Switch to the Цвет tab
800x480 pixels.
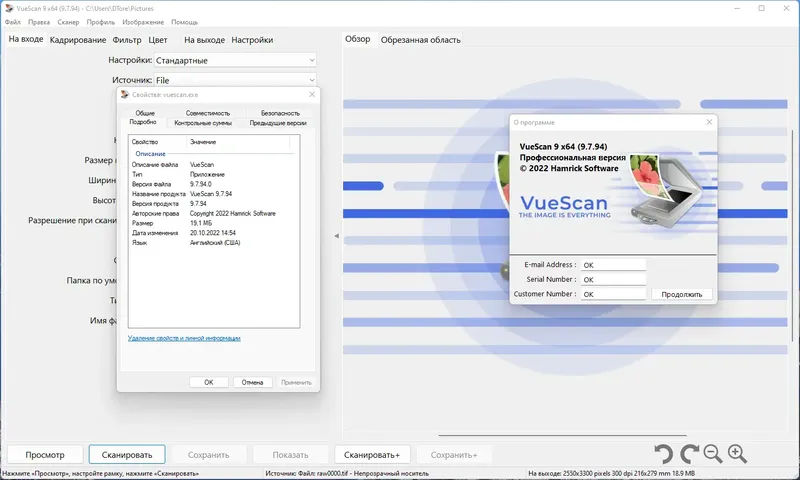point(158,40)
